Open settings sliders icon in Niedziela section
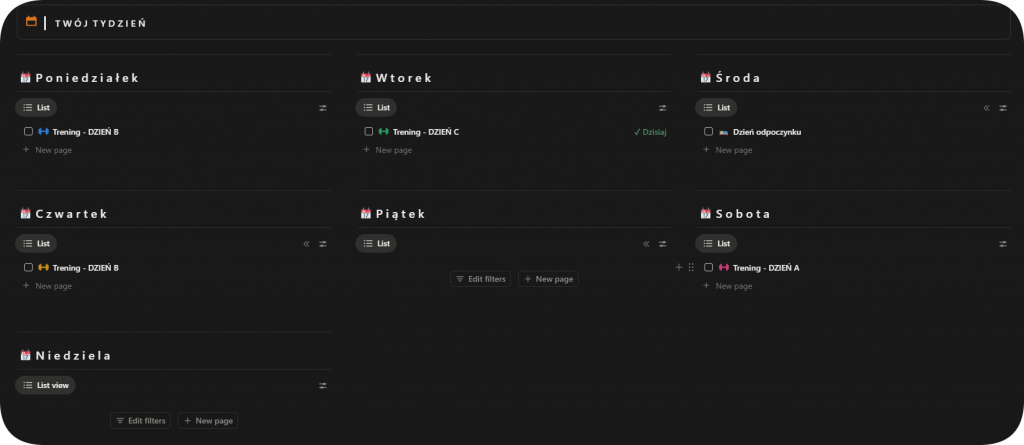1024x445 pixels. [322, 386]
